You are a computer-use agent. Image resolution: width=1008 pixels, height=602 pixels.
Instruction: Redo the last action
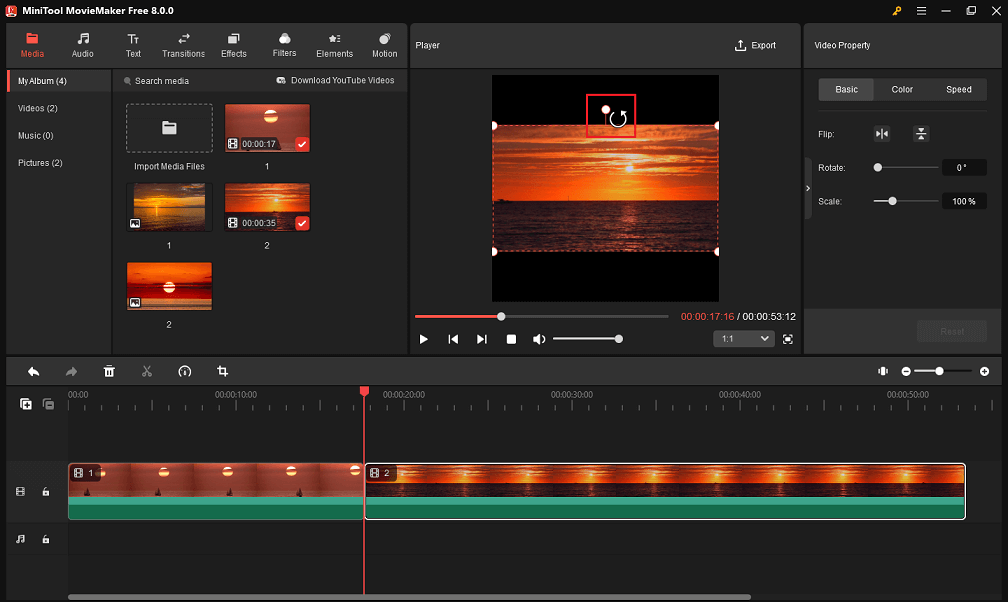[71, 372]
